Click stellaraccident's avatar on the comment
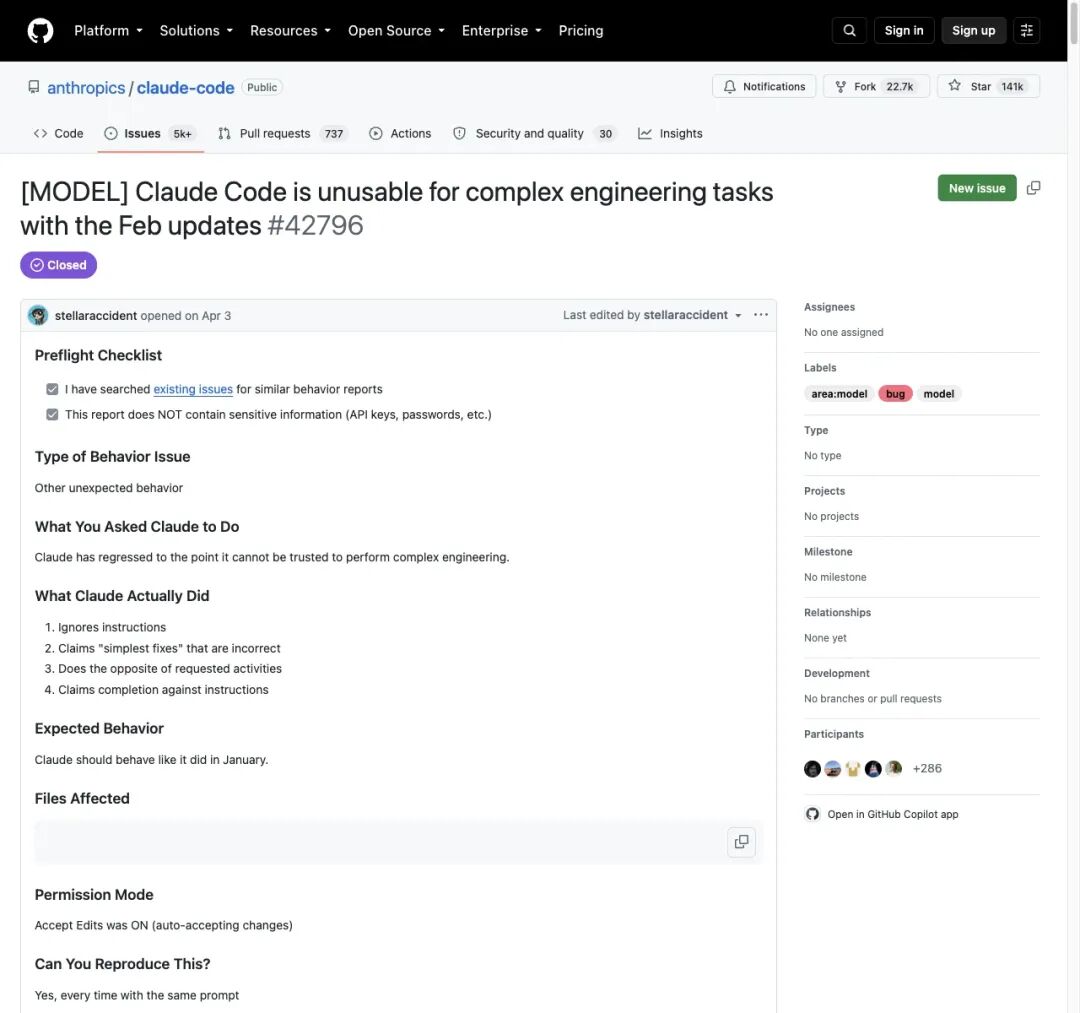Screen dimensions: 1080x1013 (x=38, y=315)
